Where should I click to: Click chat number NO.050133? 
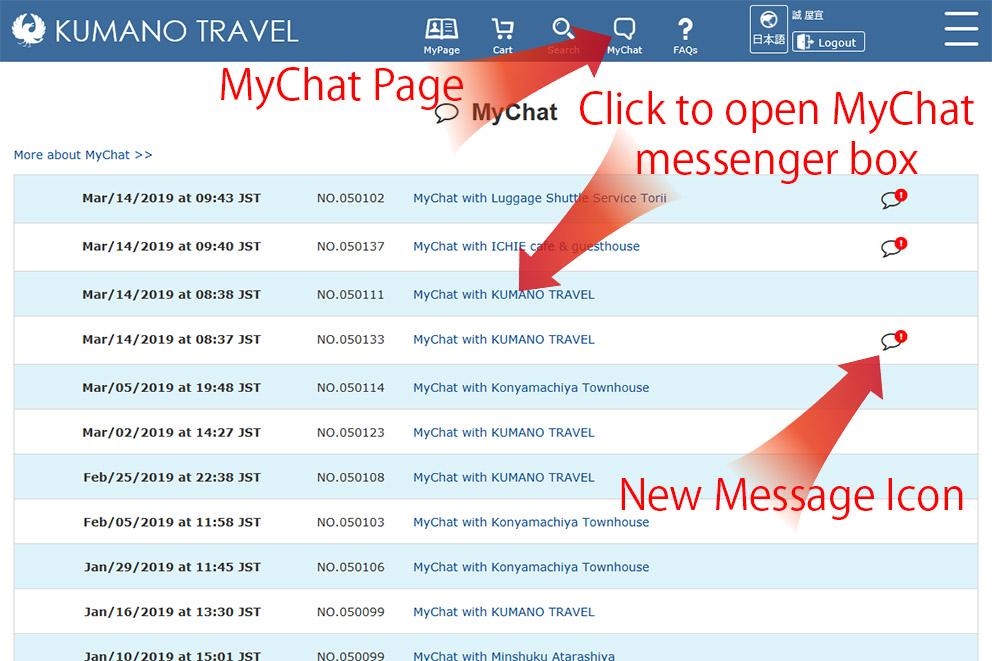[350, 340]
